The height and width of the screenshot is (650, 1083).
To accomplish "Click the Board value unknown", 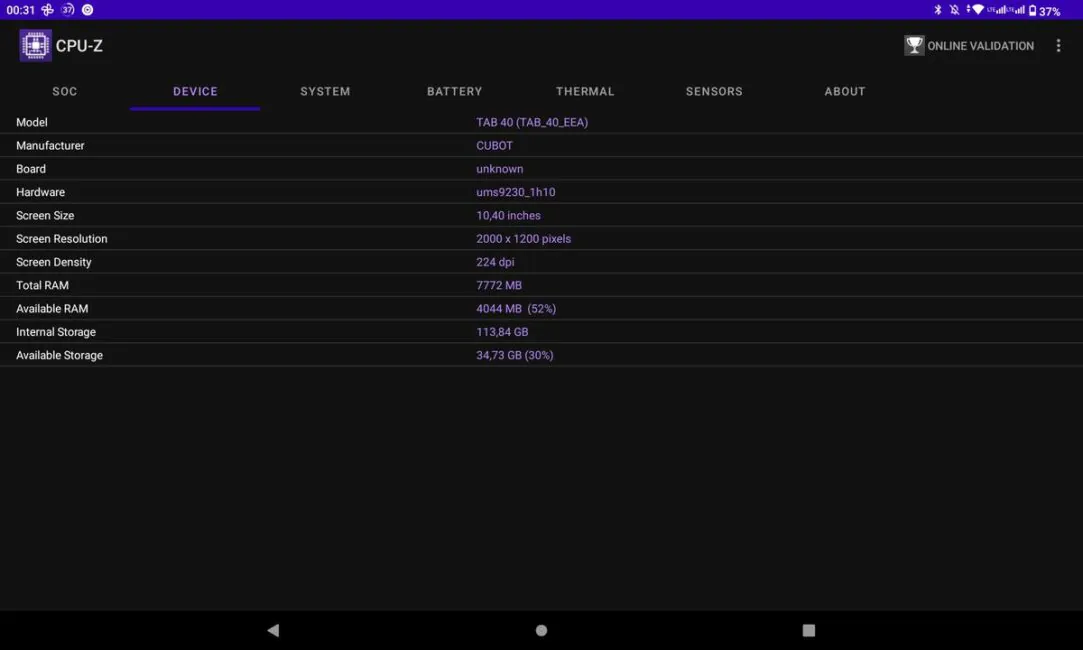I will click(499, 169).
